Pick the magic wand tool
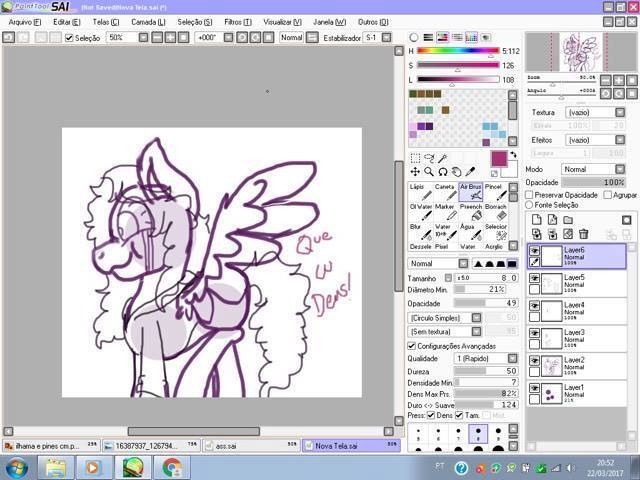 (443, 158)
